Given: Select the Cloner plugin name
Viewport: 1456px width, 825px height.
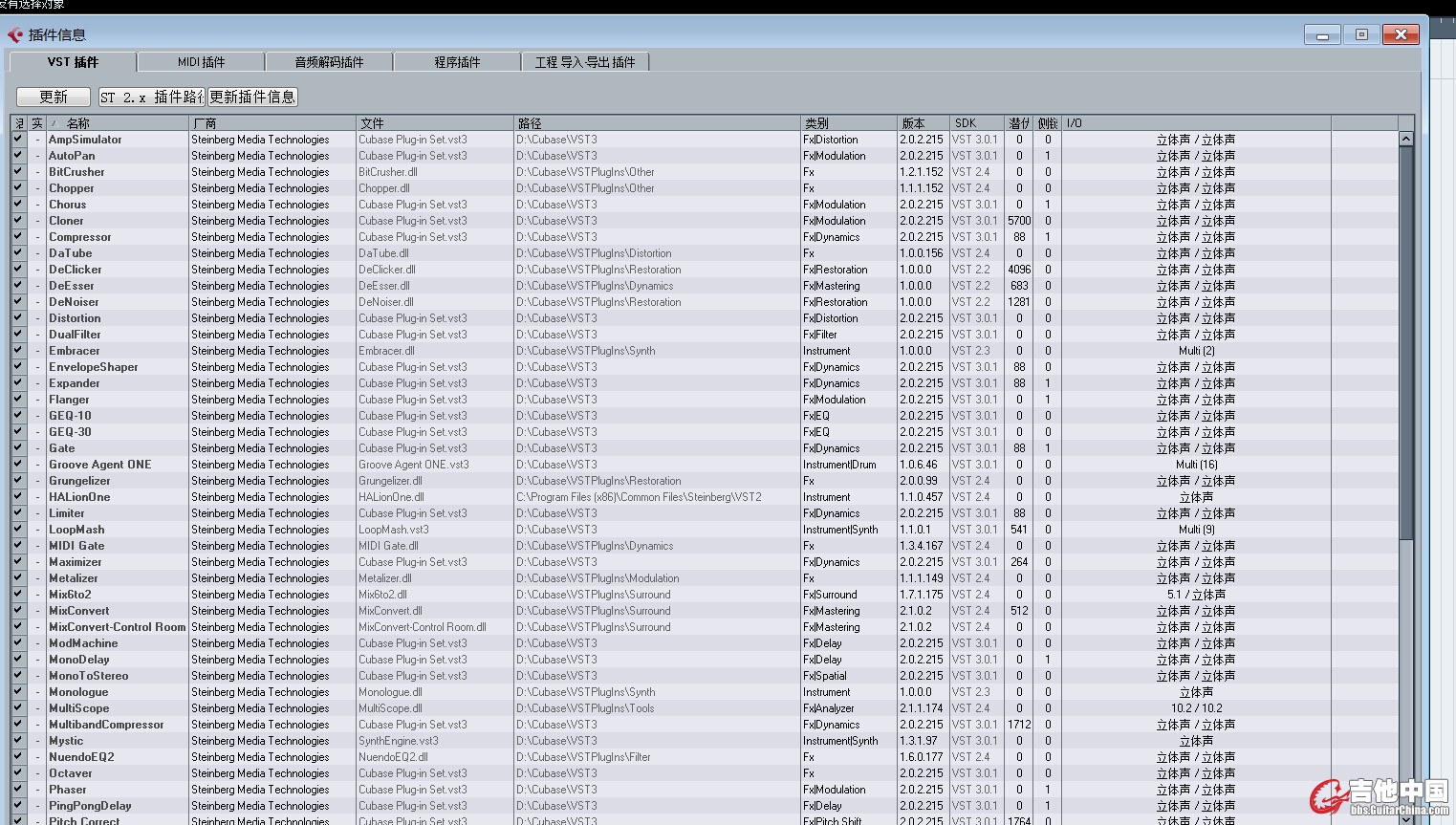Looking at the screenshot, I should point(67,221).
